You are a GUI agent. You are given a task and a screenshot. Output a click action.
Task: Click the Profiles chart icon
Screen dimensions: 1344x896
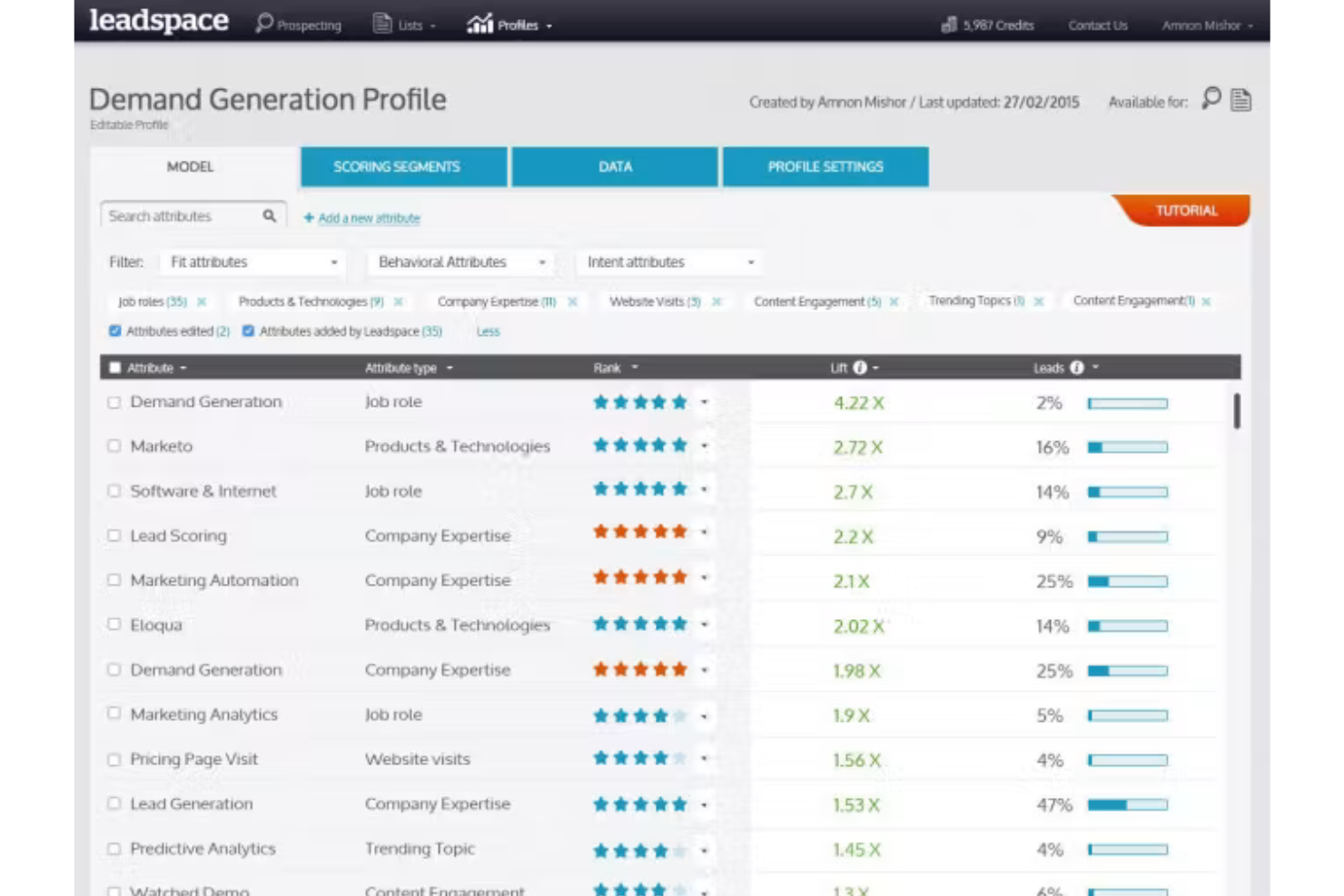click(x=479, y=24)
